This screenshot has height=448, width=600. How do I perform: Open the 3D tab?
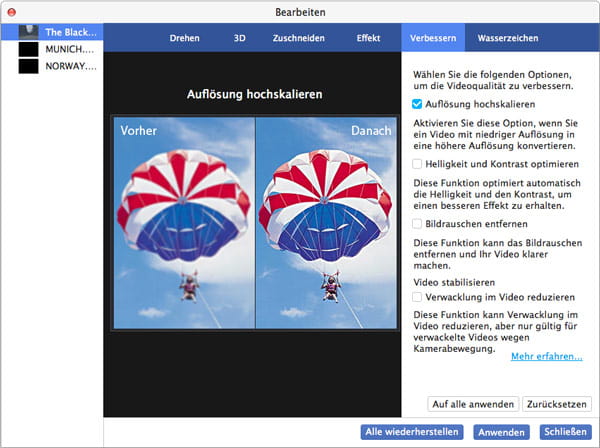239,38
